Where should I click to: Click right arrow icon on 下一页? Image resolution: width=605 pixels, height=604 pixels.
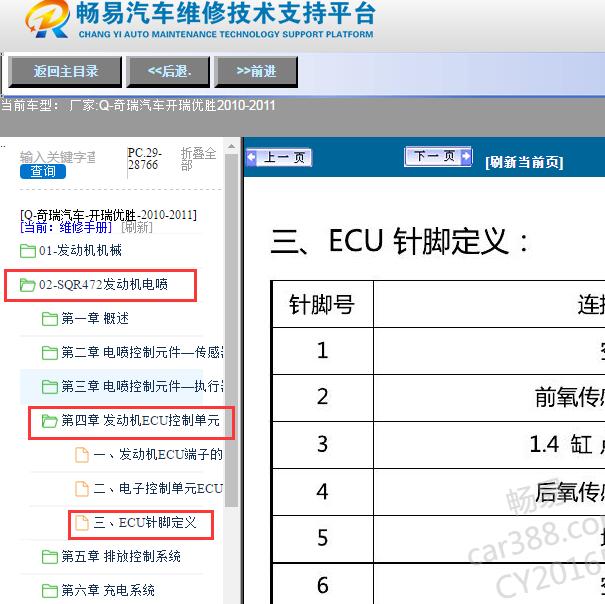(x=466, y=156)
